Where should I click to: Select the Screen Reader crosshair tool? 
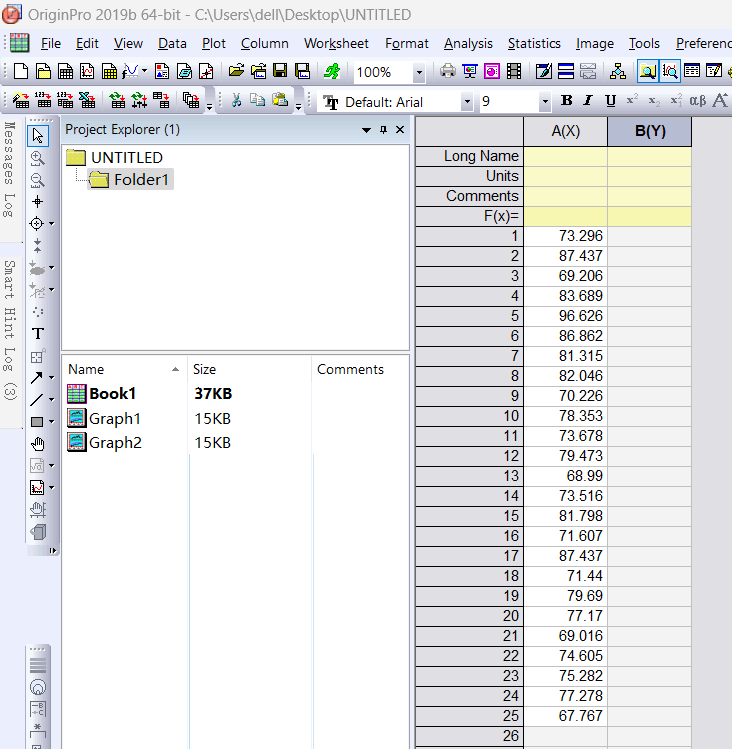[x=38, y=202]
